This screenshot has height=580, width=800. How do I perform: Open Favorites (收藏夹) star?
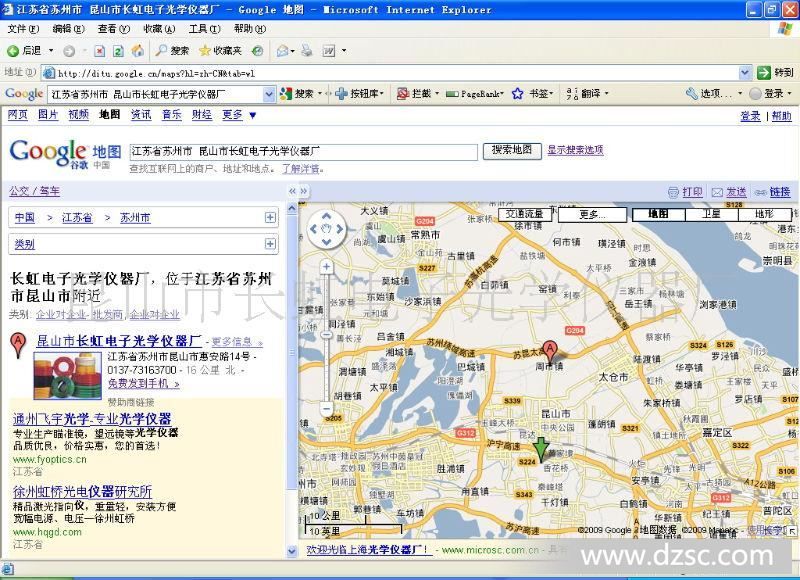point(205,51)
